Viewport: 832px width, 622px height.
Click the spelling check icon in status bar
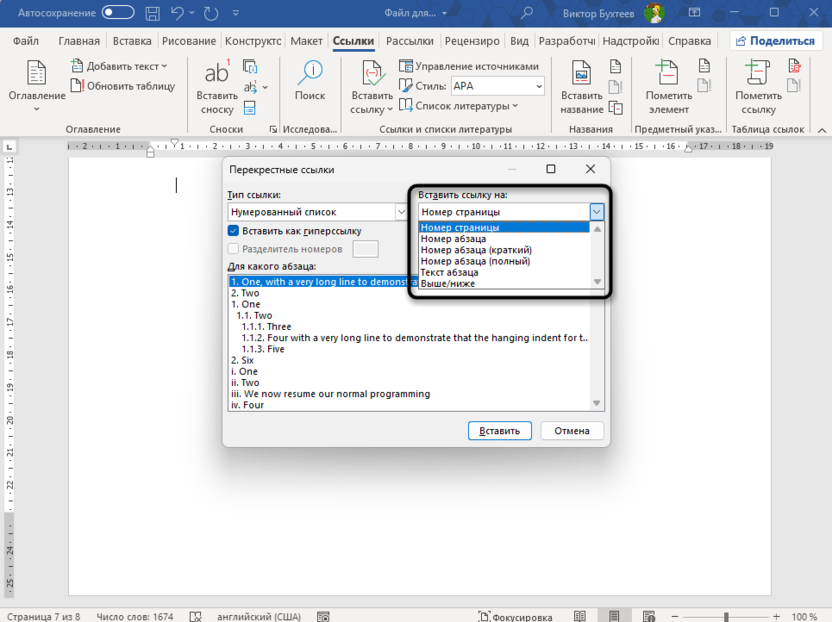coord(195,617)
